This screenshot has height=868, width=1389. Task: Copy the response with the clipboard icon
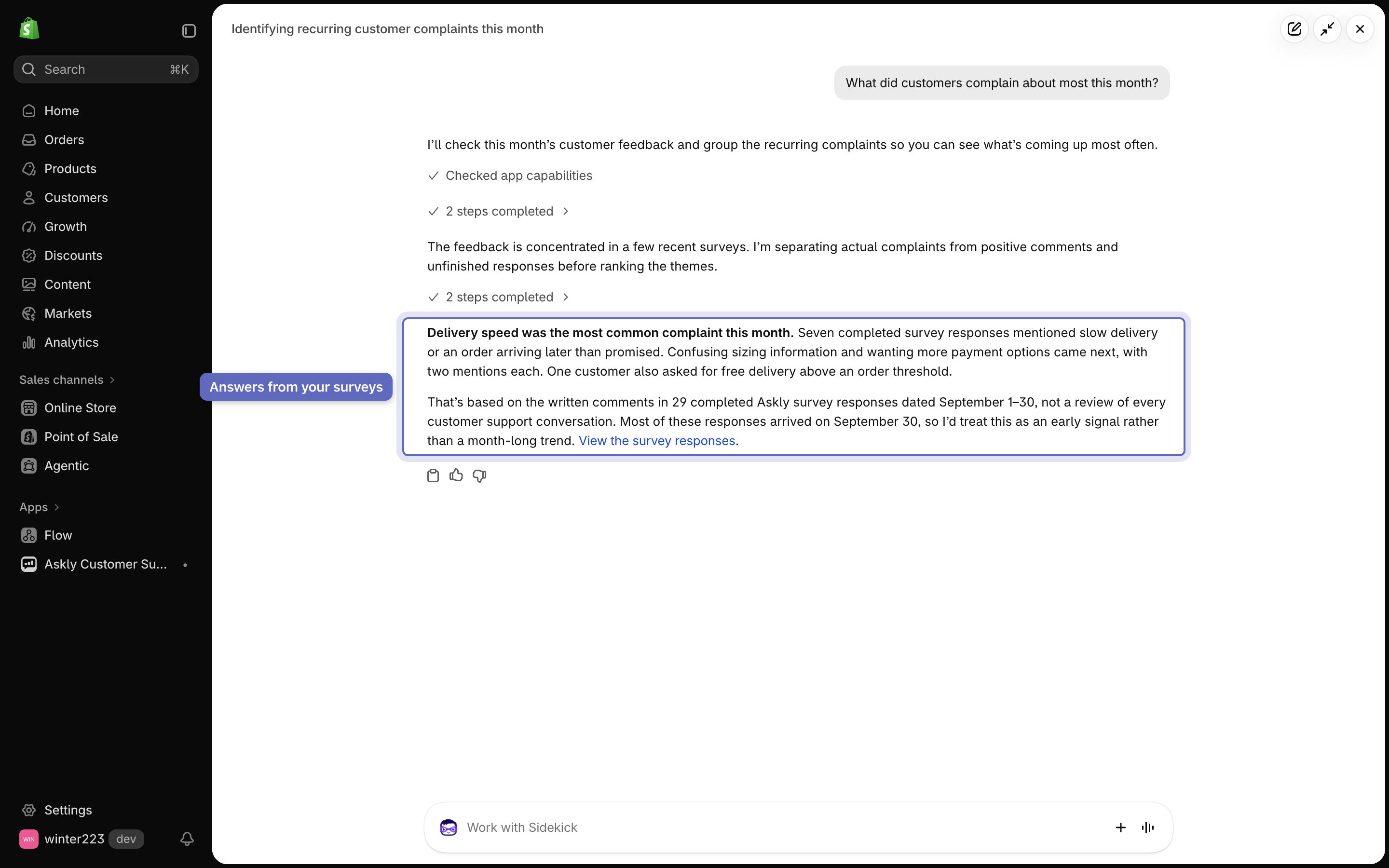(433, 475)
